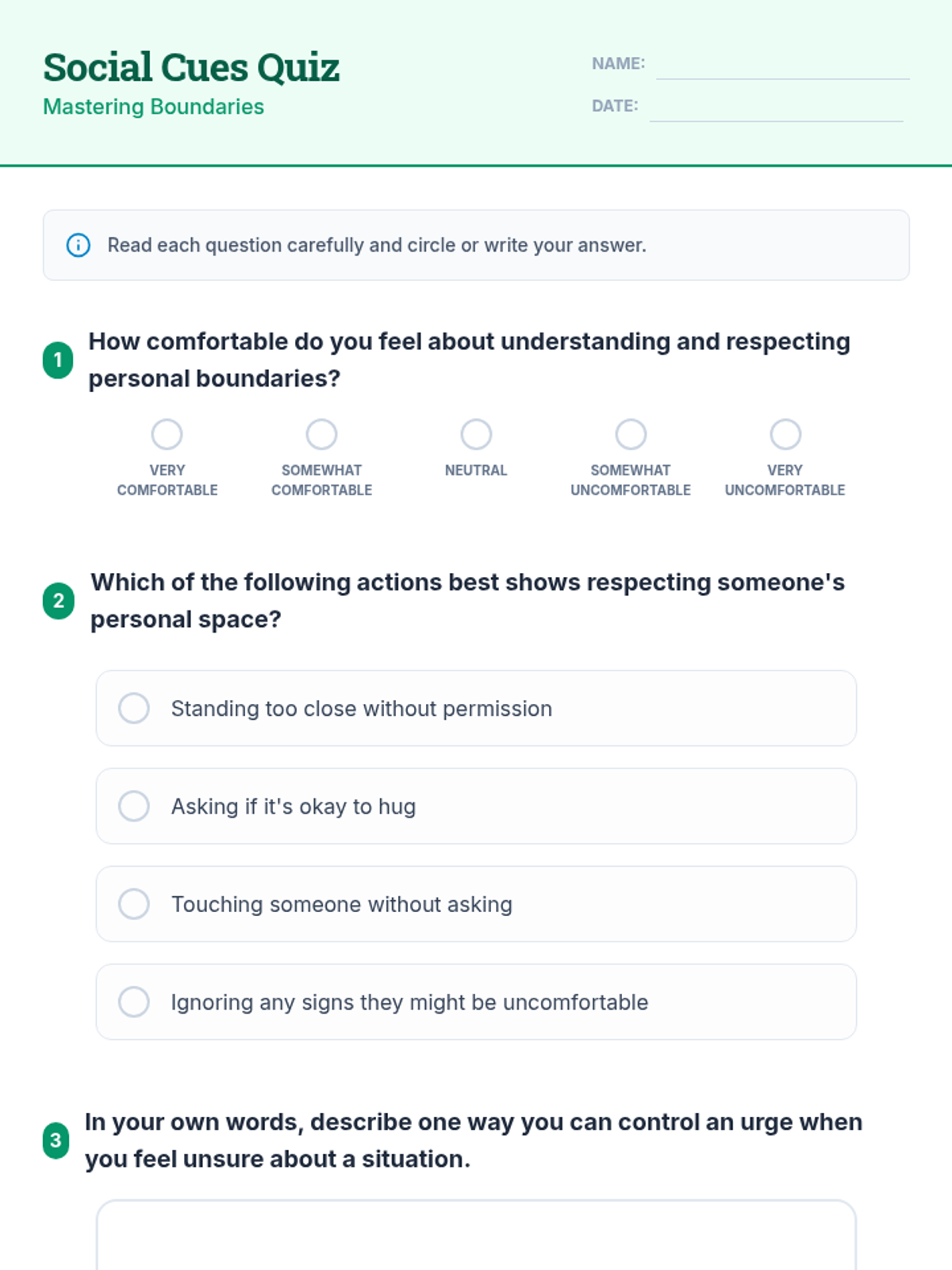
Task: Select the Somewhat Uncomfortable radio button
Action: (631, 434)
